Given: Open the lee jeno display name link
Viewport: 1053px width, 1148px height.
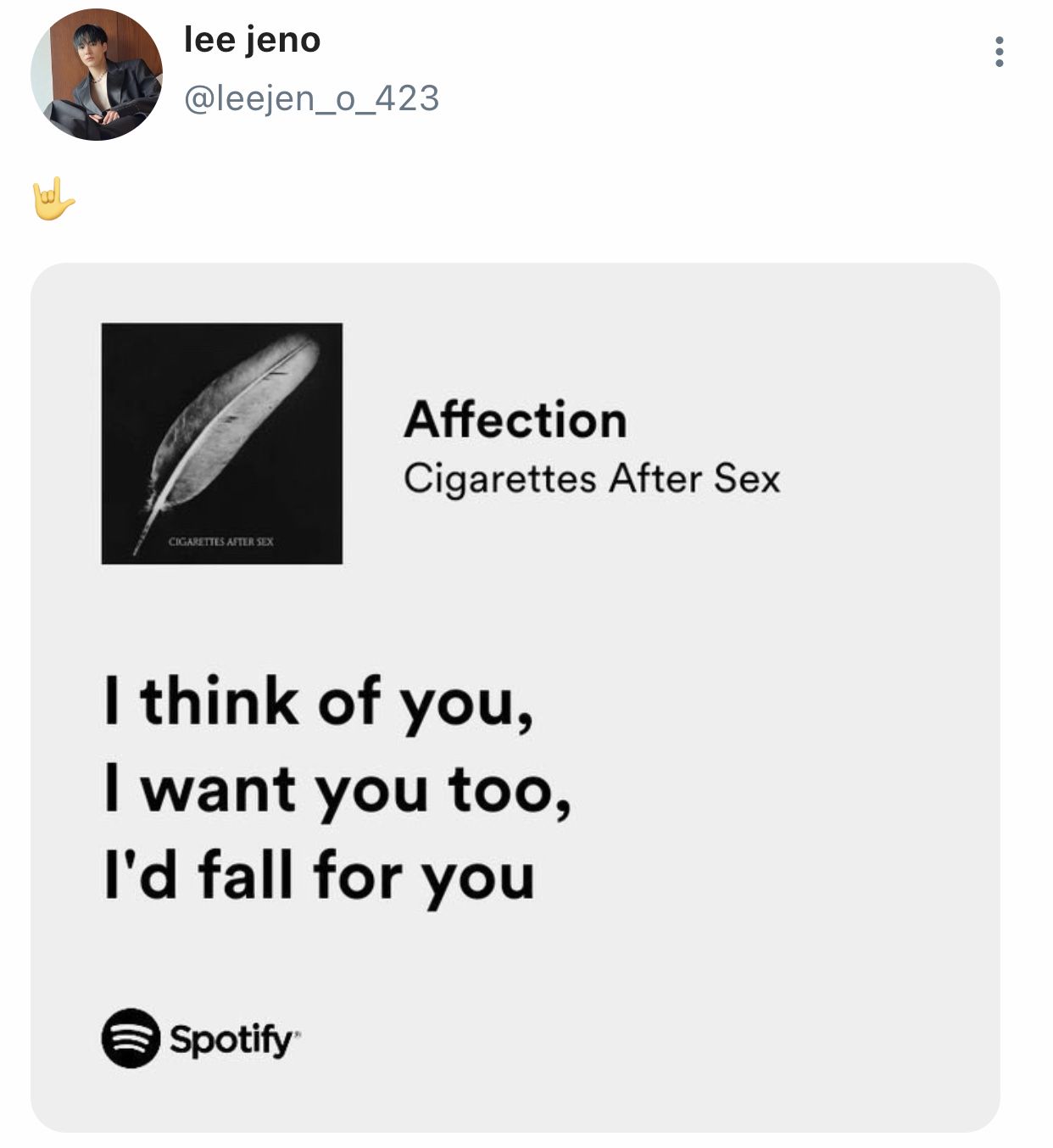Looking at the screenshot, I should [252, 40].
